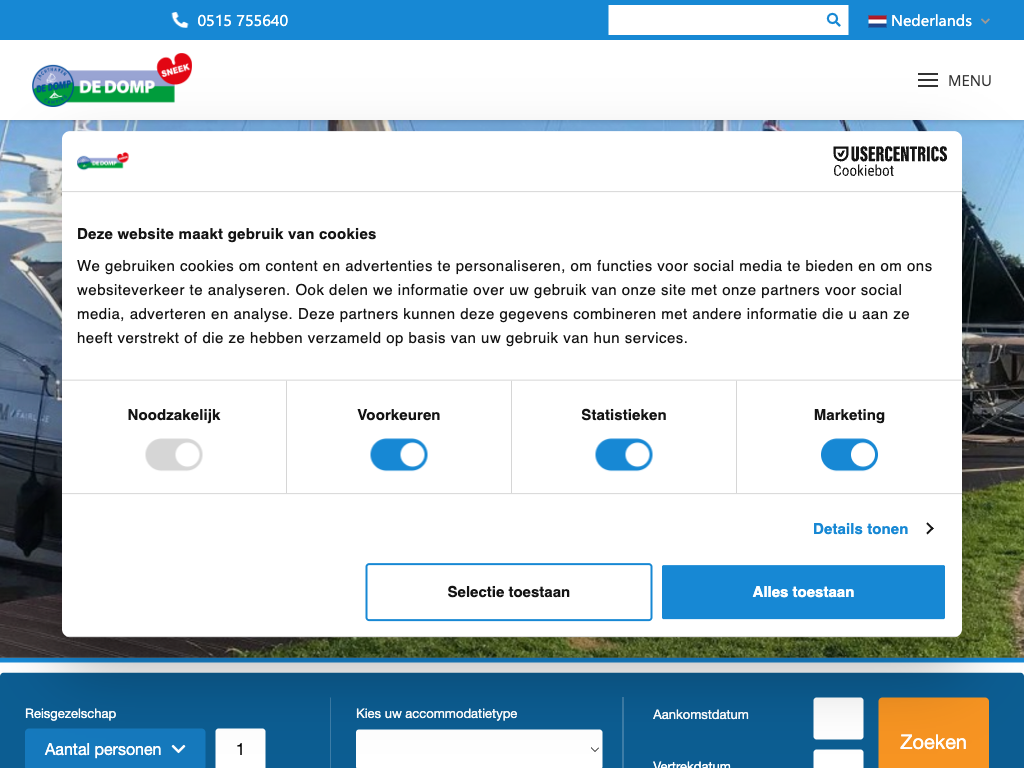Image resolution: width=1024 pixels, height=768 pixels.
Task: Open the Details tonen link
Action: pos(860,529)
